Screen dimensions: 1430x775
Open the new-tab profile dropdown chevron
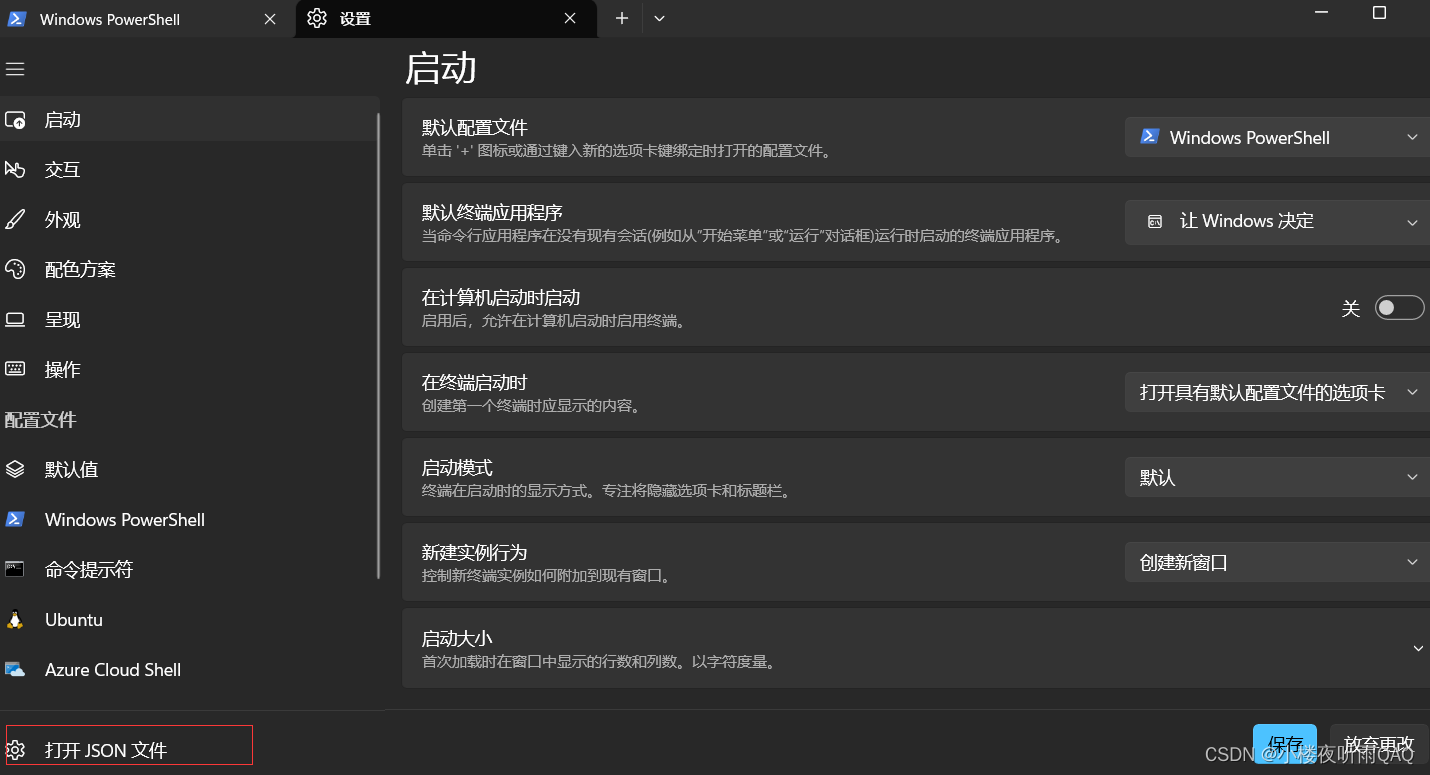pyautogui.click(x=659, y=18)
